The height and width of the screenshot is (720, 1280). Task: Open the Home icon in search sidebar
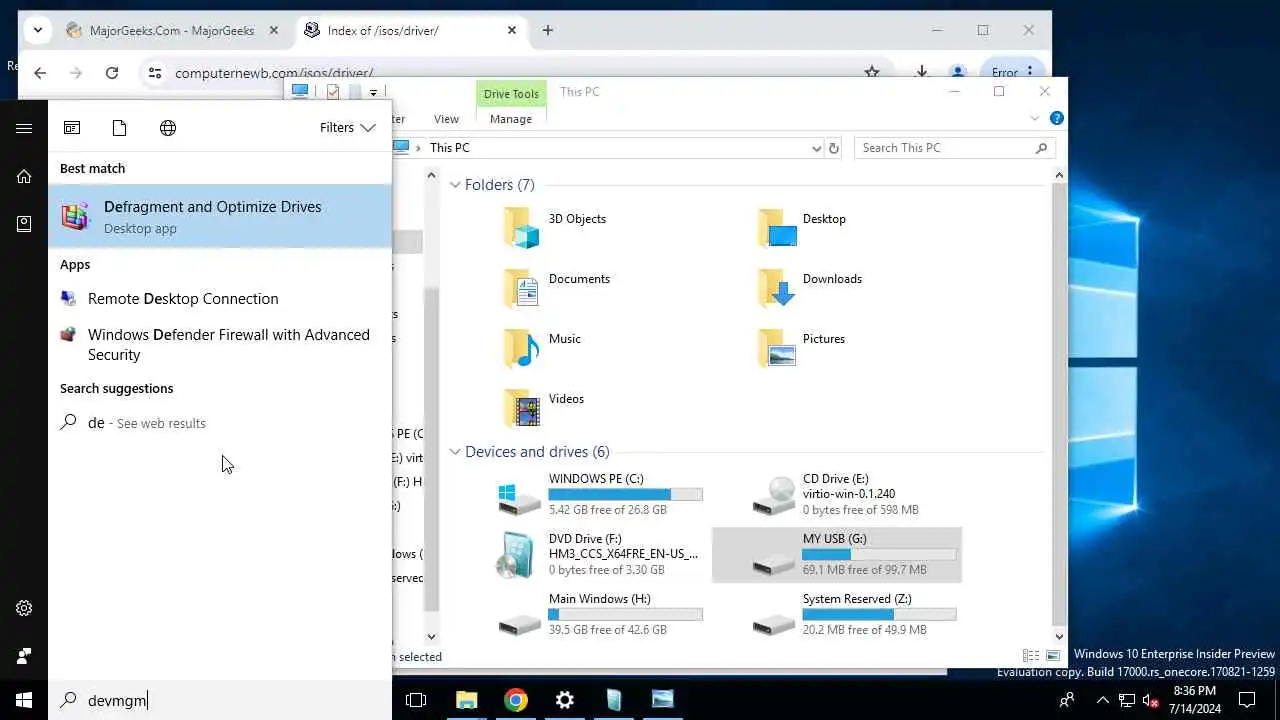click(24, 176)
